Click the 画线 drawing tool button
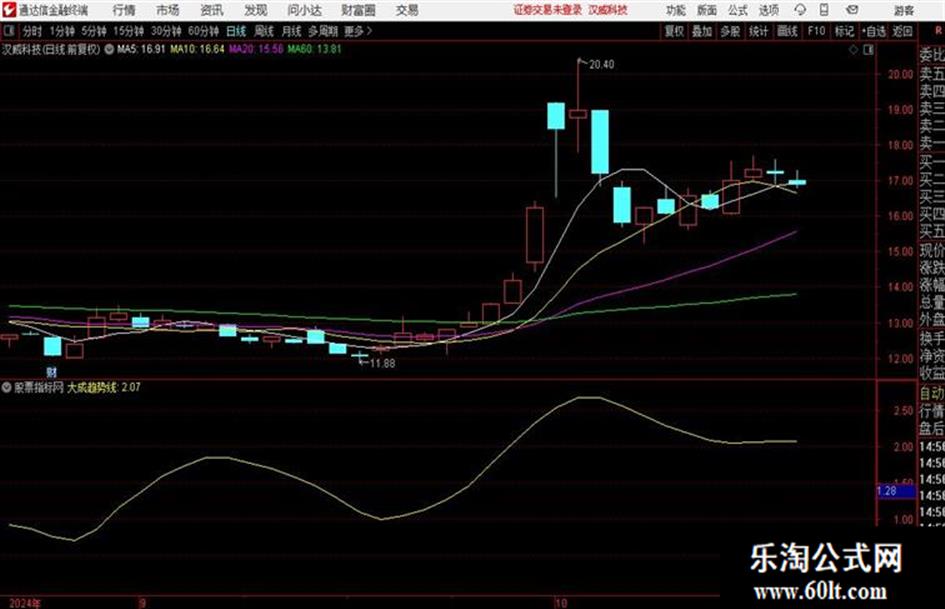 click(x=787, y=31)
